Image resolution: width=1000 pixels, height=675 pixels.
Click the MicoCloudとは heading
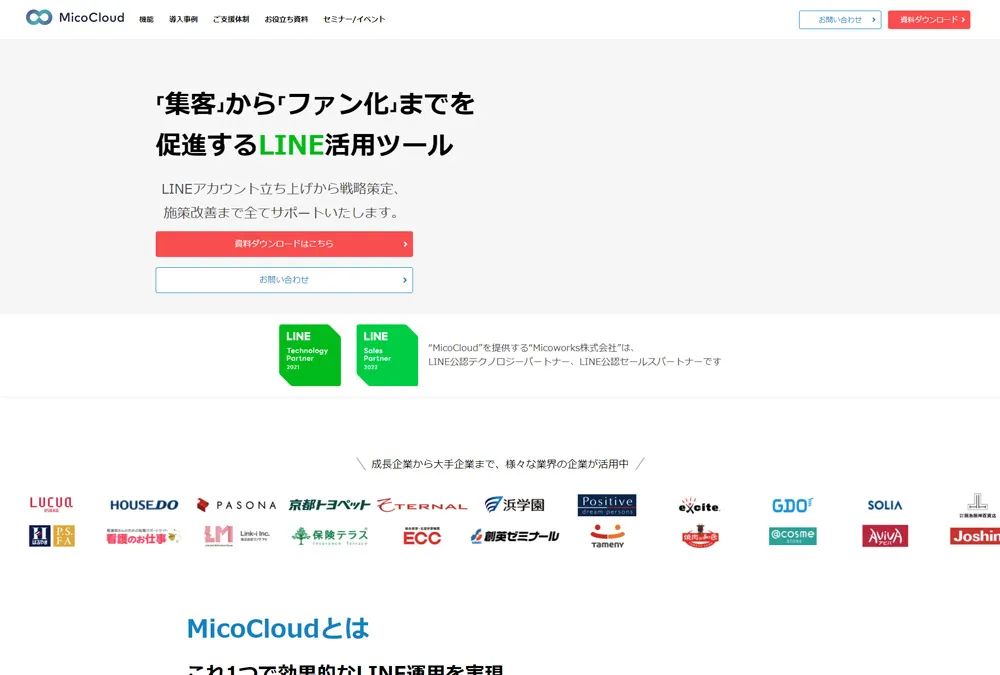pos(278,628)
